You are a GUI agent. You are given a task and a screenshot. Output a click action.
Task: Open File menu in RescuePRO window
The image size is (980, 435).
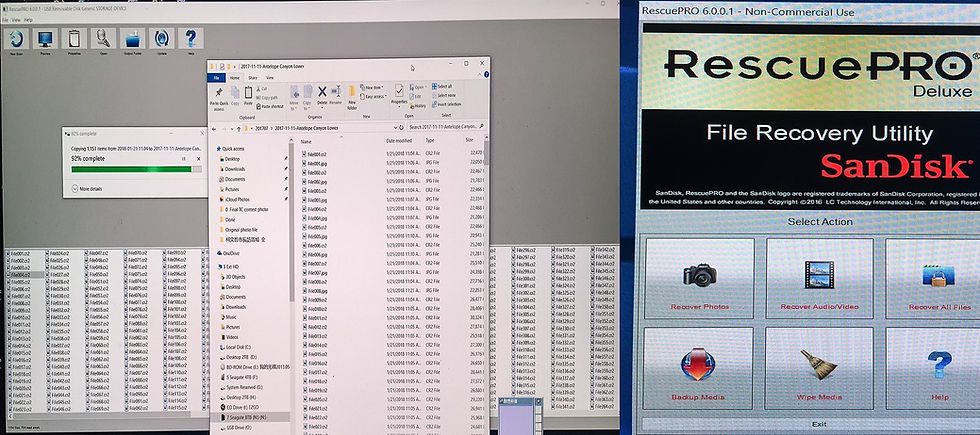[4, 20]
